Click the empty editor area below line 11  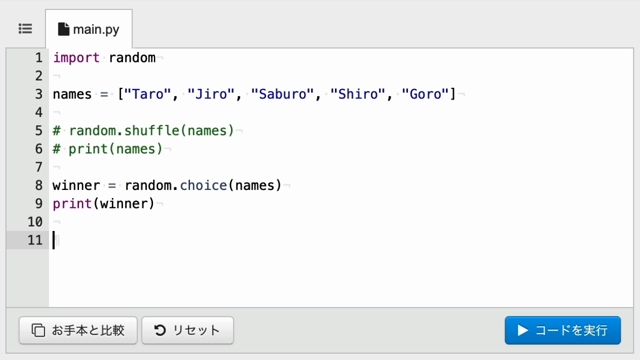pos(341,278)
